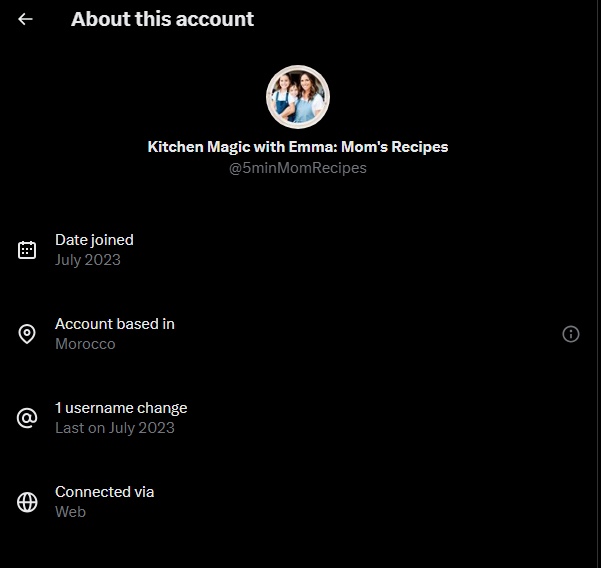Open the account's round profile picture
The height and width of the screenshot is (568, 601).
(x=298, y=97)
